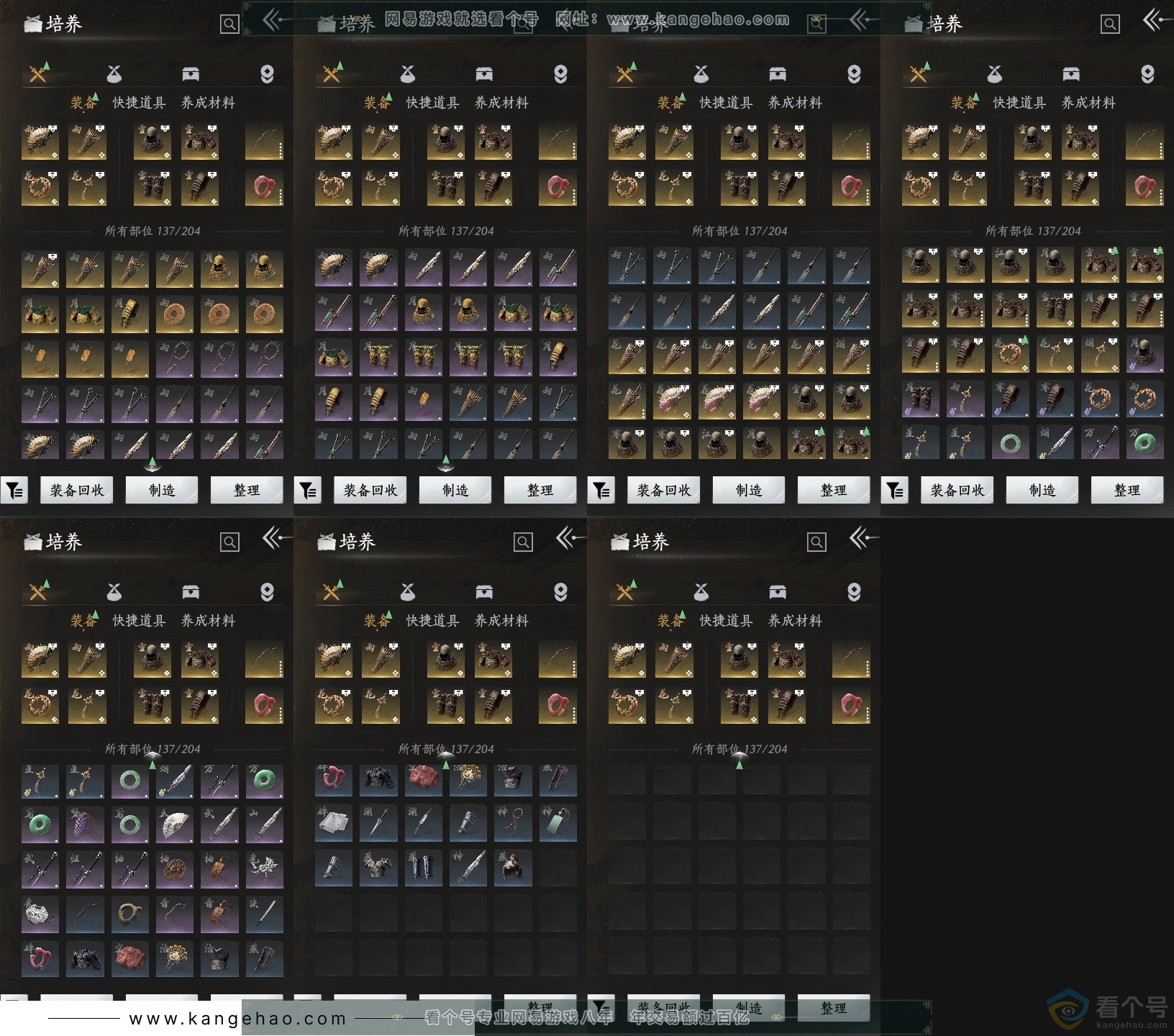Switch to 快捷道具 tab in top-right panel

tap(1019, 103)
